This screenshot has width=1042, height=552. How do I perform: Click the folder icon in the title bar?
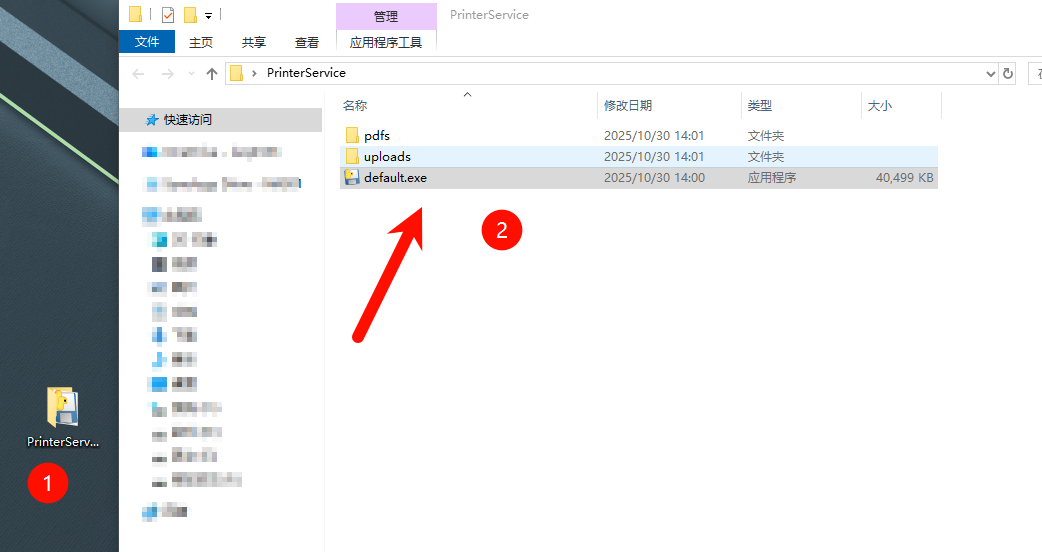pyautogui.click(x=136, y=14)
